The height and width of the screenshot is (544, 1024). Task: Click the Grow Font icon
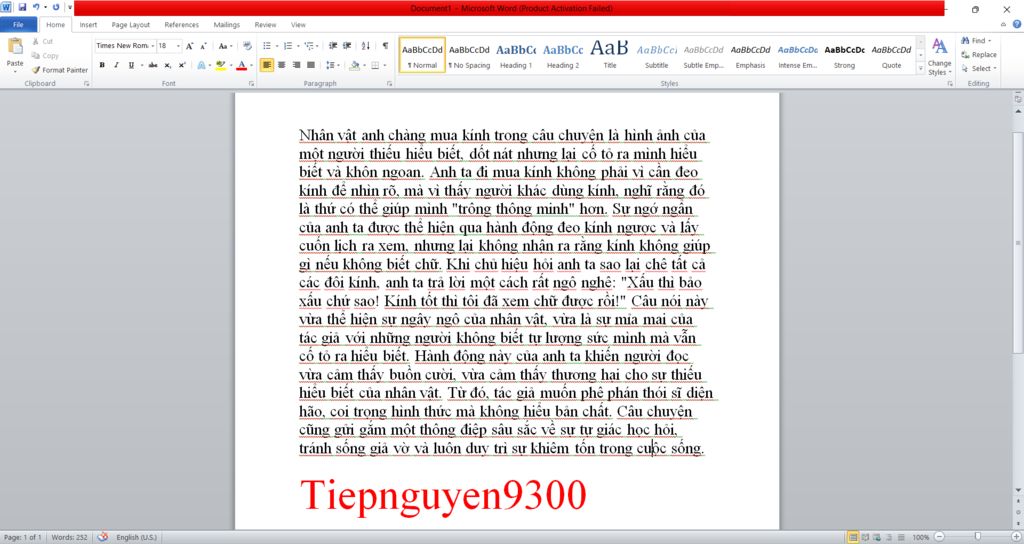tap(190, 46)
